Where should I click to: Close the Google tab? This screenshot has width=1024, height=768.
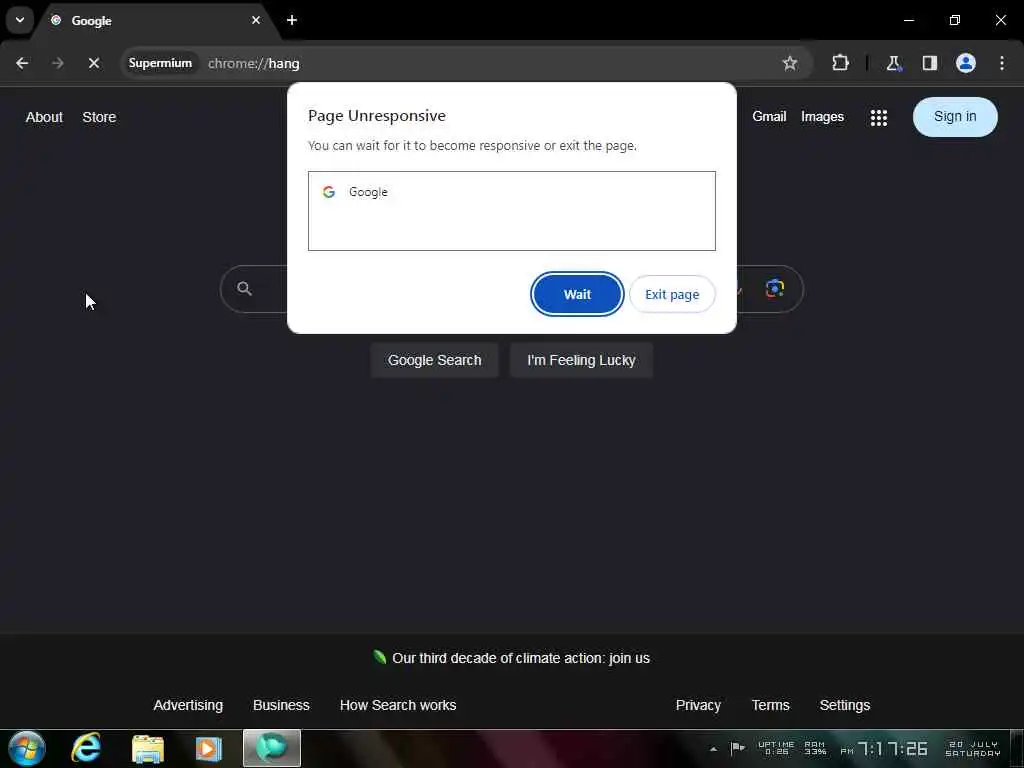256,20
